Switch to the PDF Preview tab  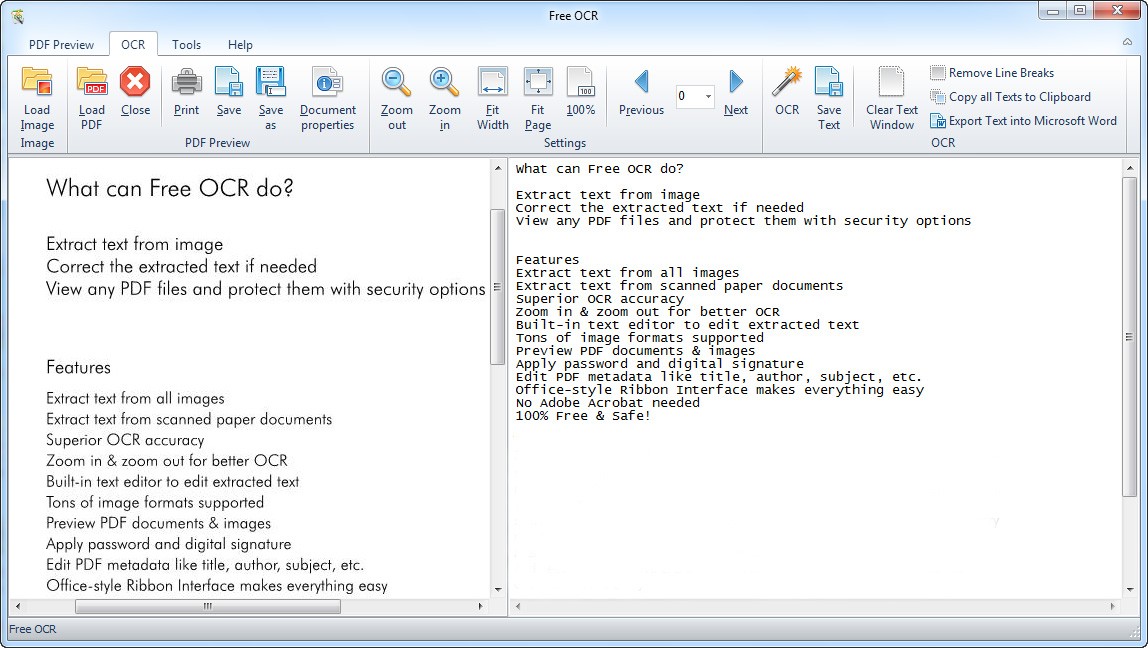click(62, 45)
